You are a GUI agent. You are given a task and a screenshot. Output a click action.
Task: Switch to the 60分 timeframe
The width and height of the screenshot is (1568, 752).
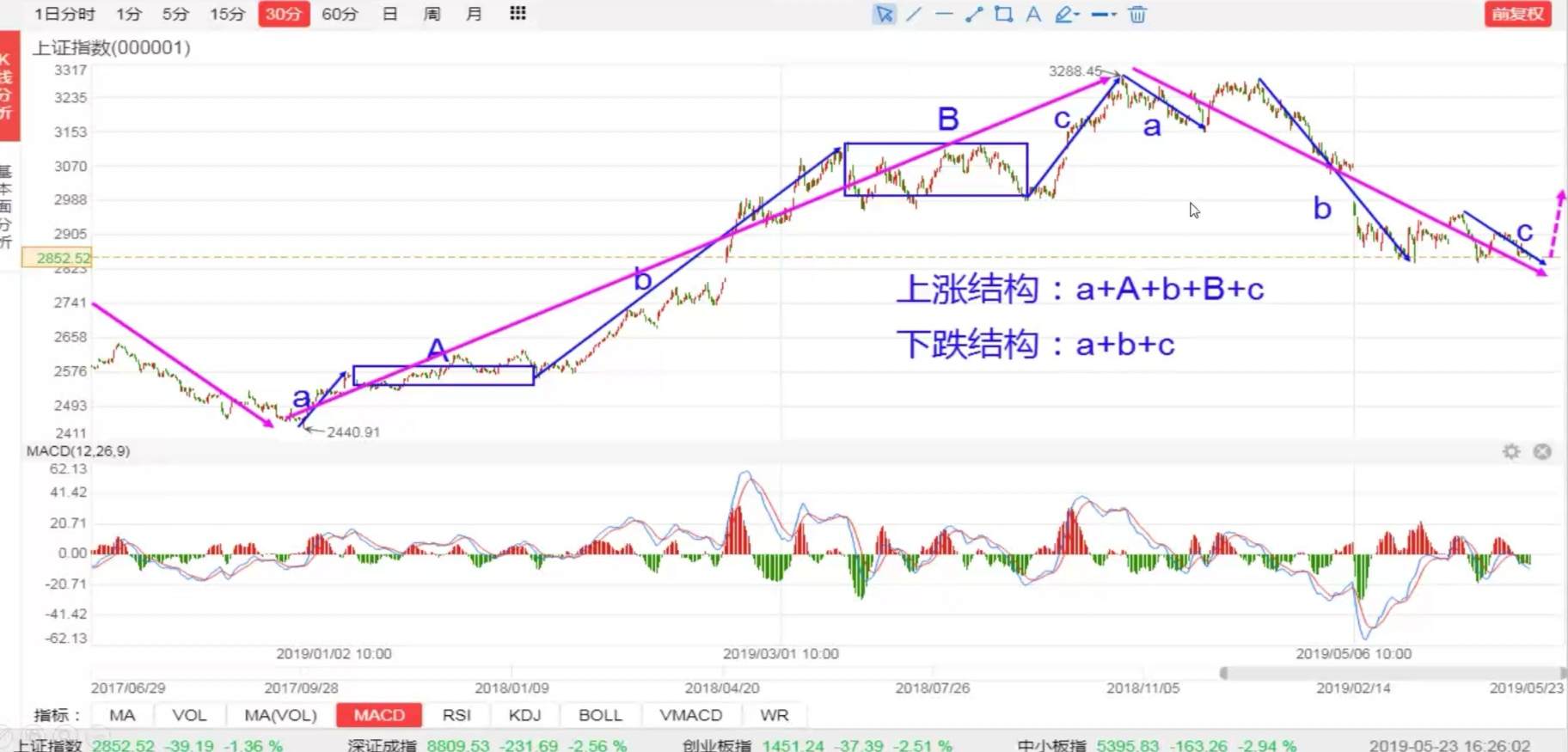[340, 14]
